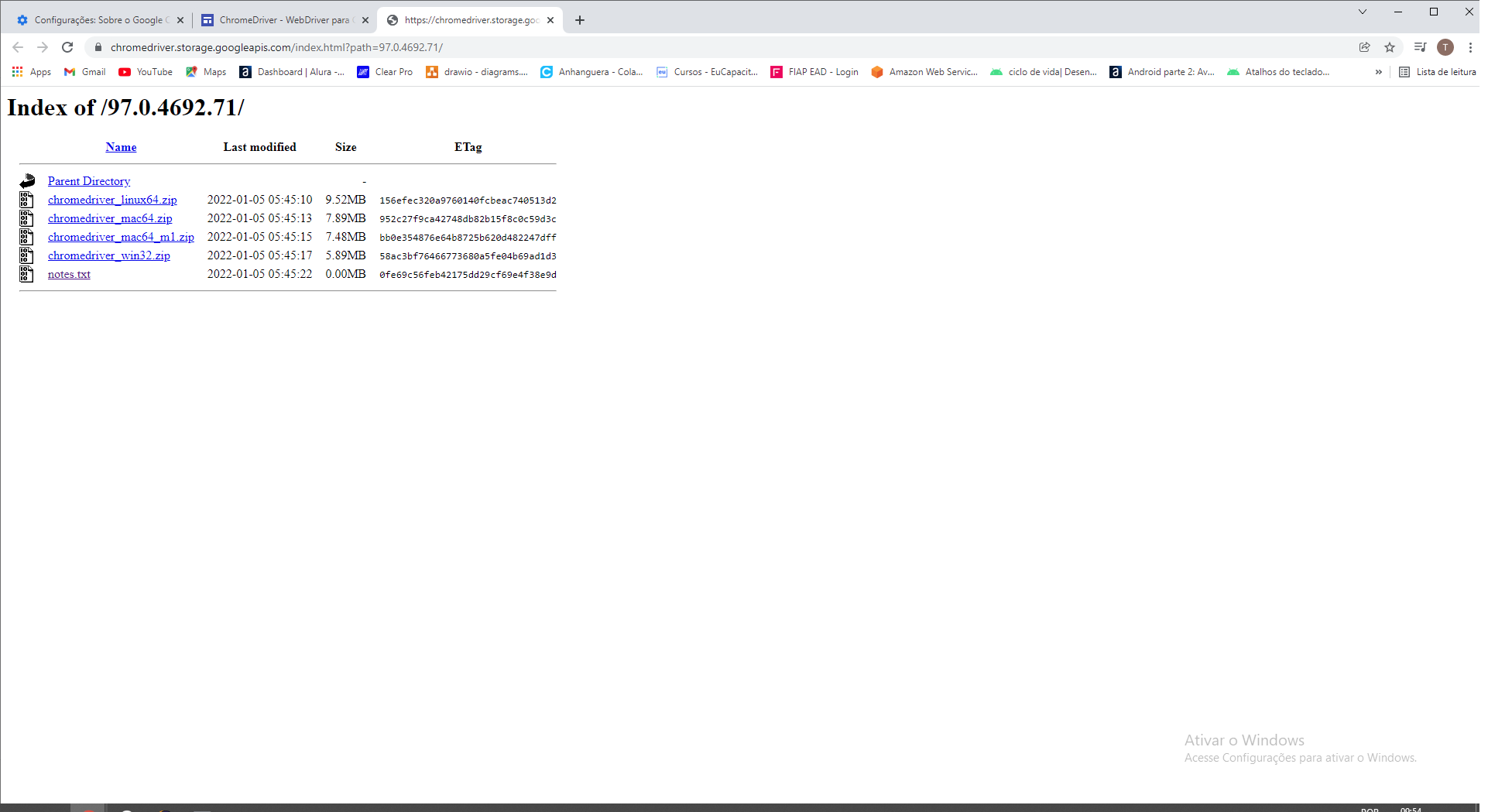Open Apps bookmark shortcut

tap(32, 72)
